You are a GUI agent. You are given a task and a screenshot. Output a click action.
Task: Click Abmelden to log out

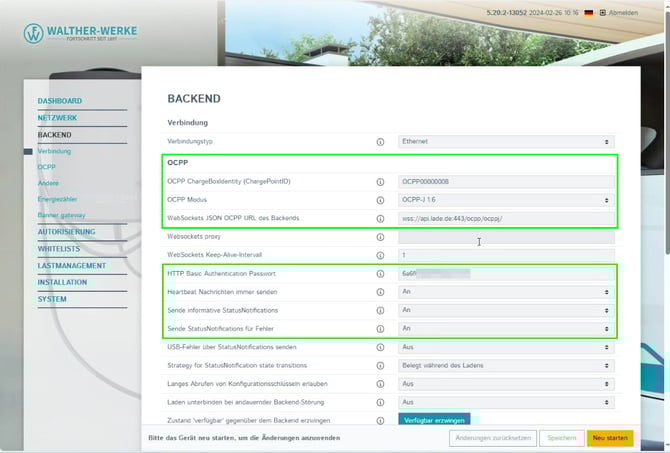(x=622, y=13)
